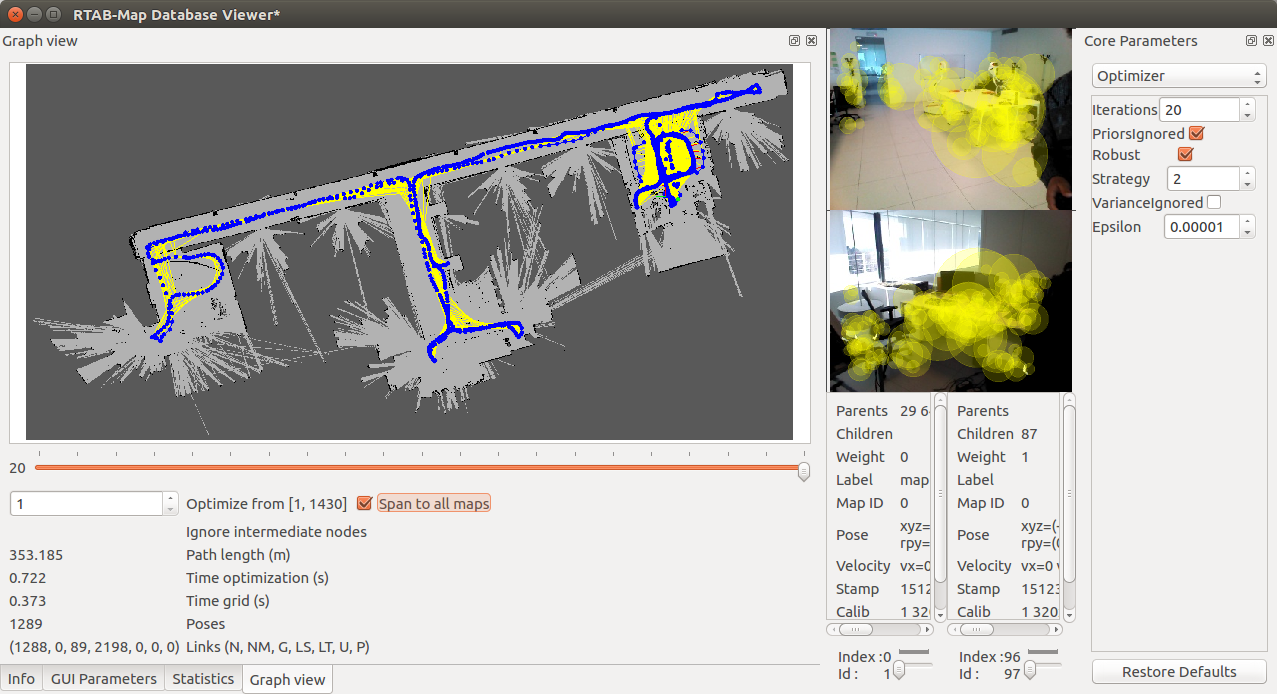The height and width of the screenshot is (694, 1277).
Task: Switch to the Statistics tab
Action: [203, 679]
